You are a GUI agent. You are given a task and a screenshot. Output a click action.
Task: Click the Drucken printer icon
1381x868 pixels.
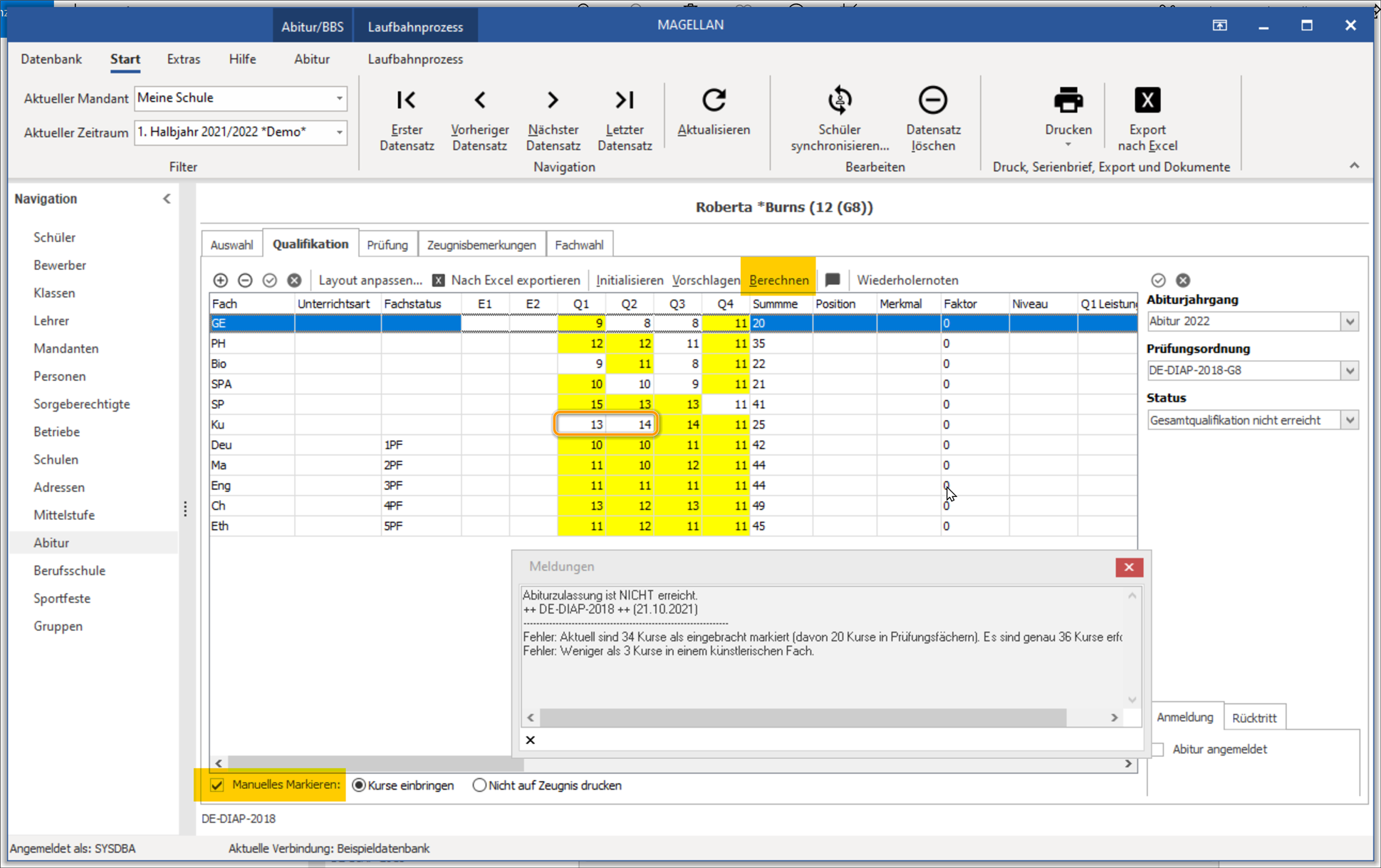(x=1068, y=100)
